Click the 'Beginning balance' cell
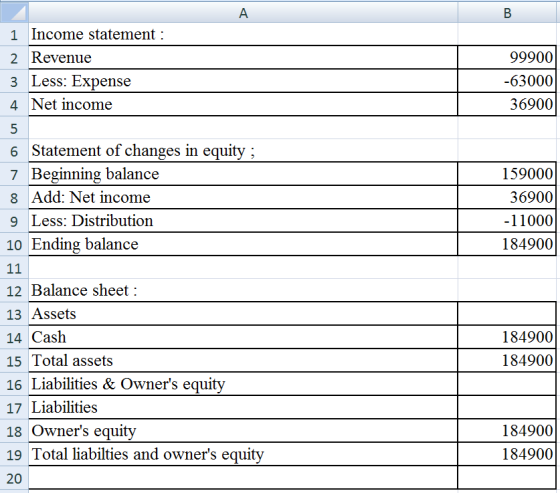This screenshot has width=560, height=493. click(243, 174)
